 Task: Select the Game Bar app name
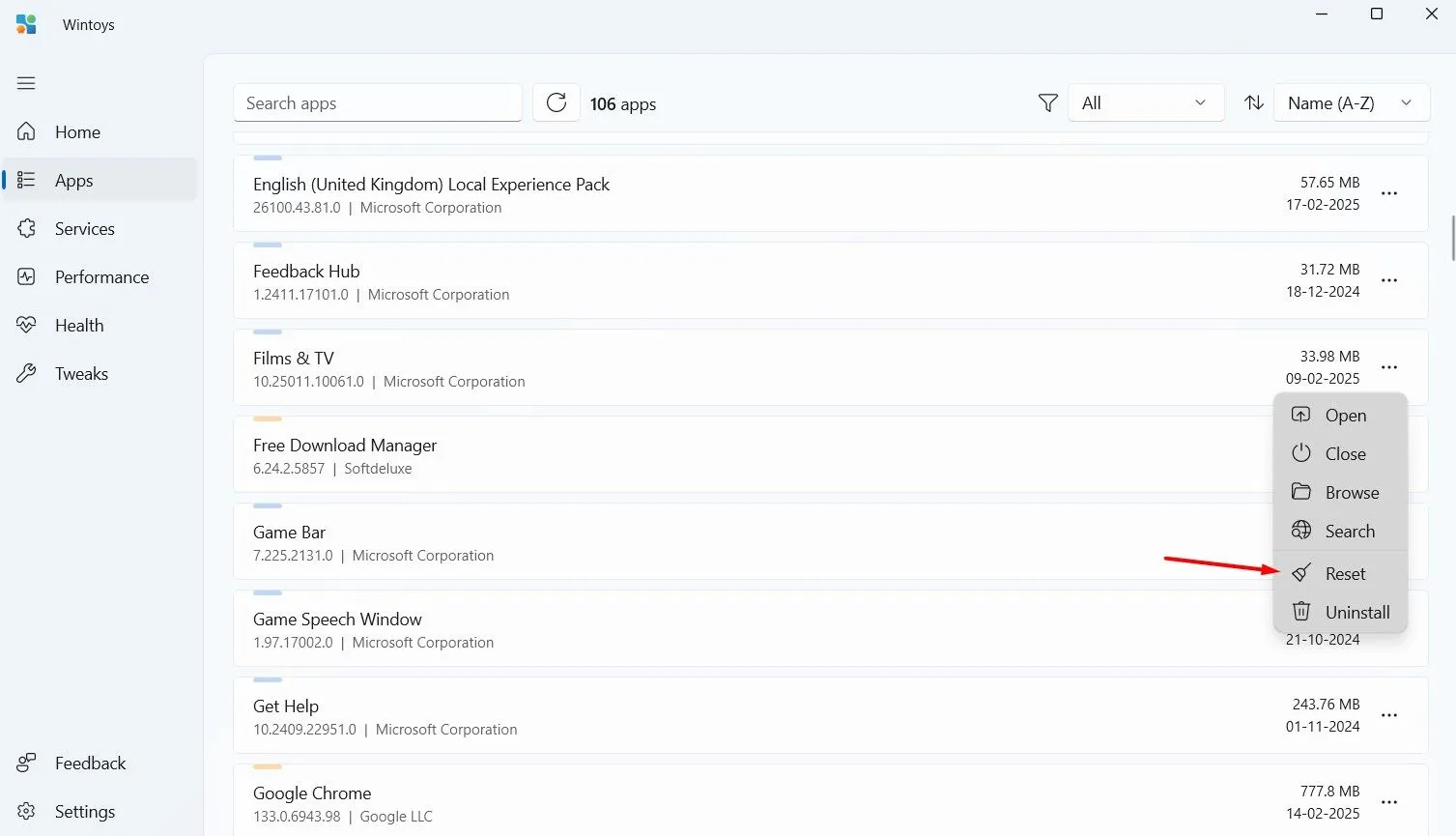(x=289, y=533)
